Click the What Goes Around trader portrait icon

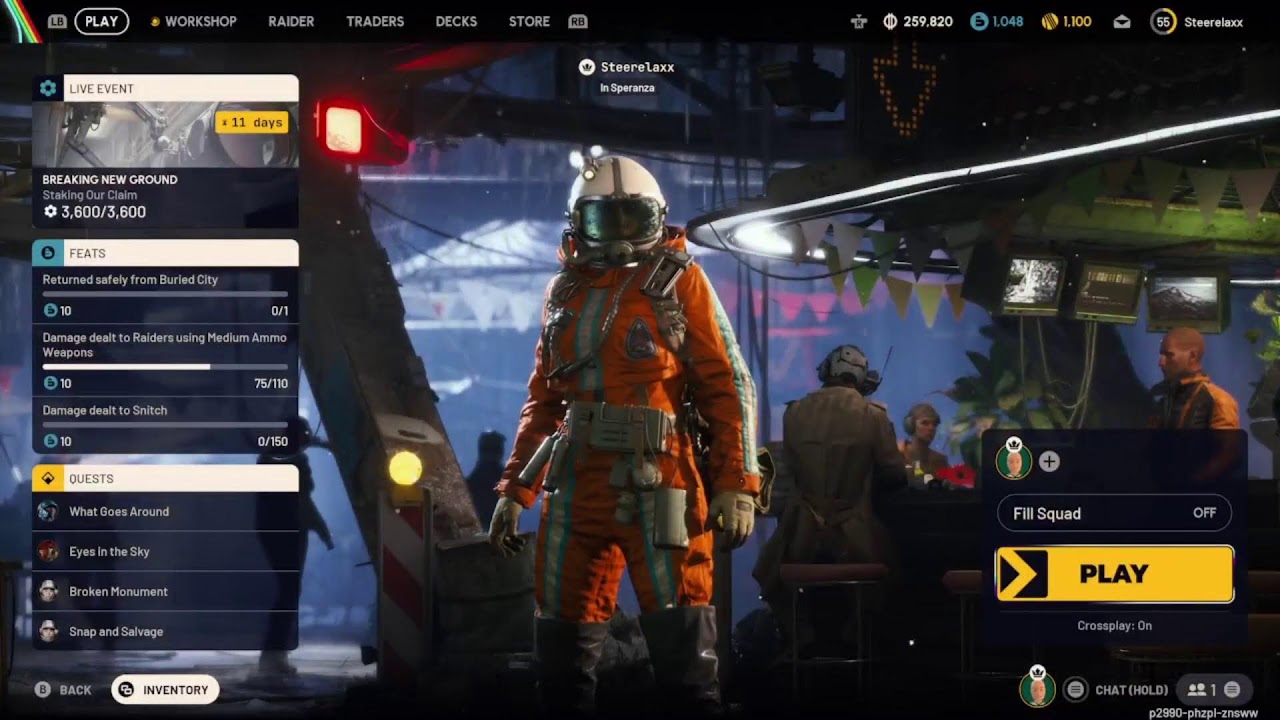48,511
